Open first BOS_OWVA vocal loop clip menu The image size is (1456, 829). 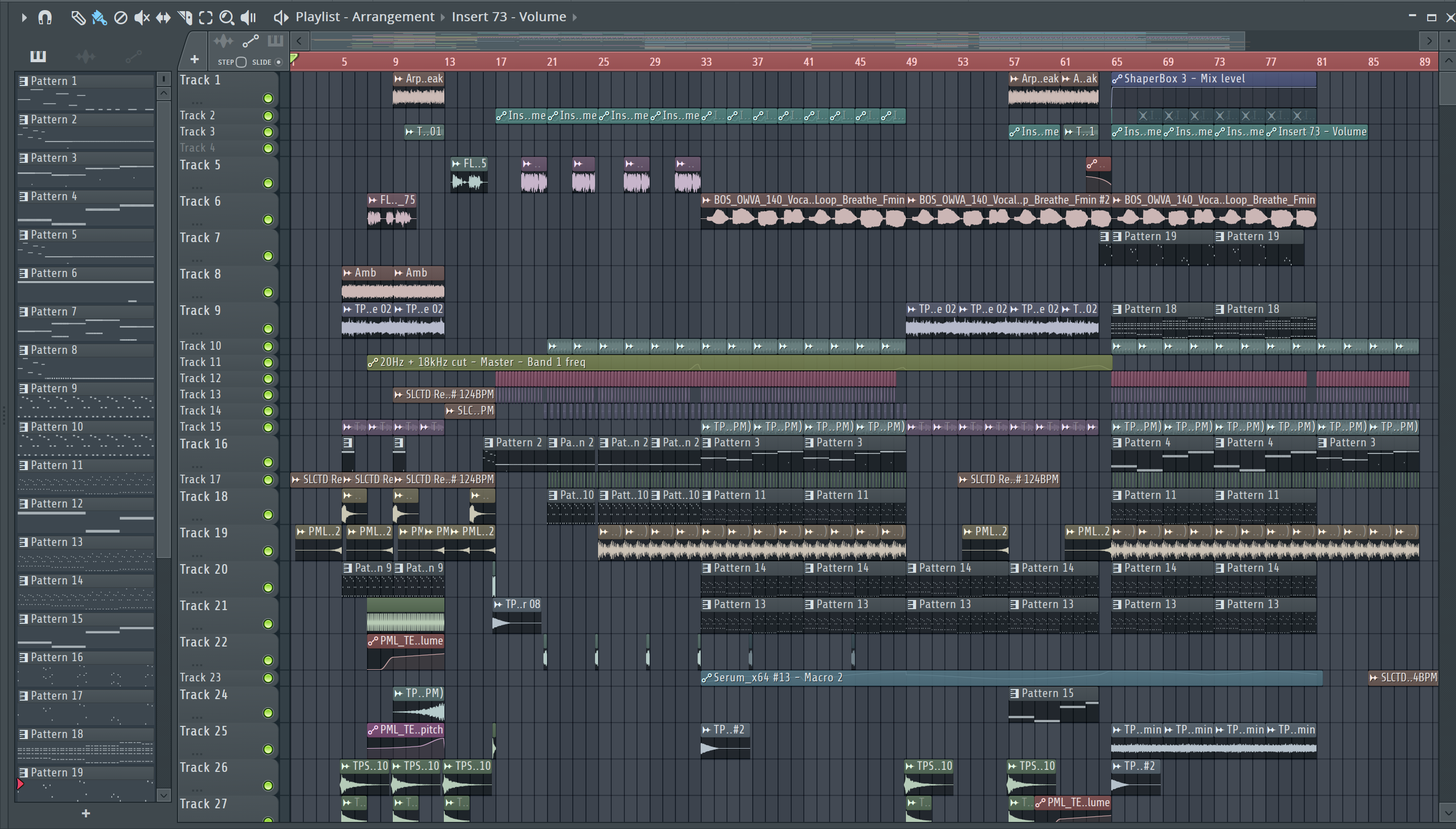point(707,200)
